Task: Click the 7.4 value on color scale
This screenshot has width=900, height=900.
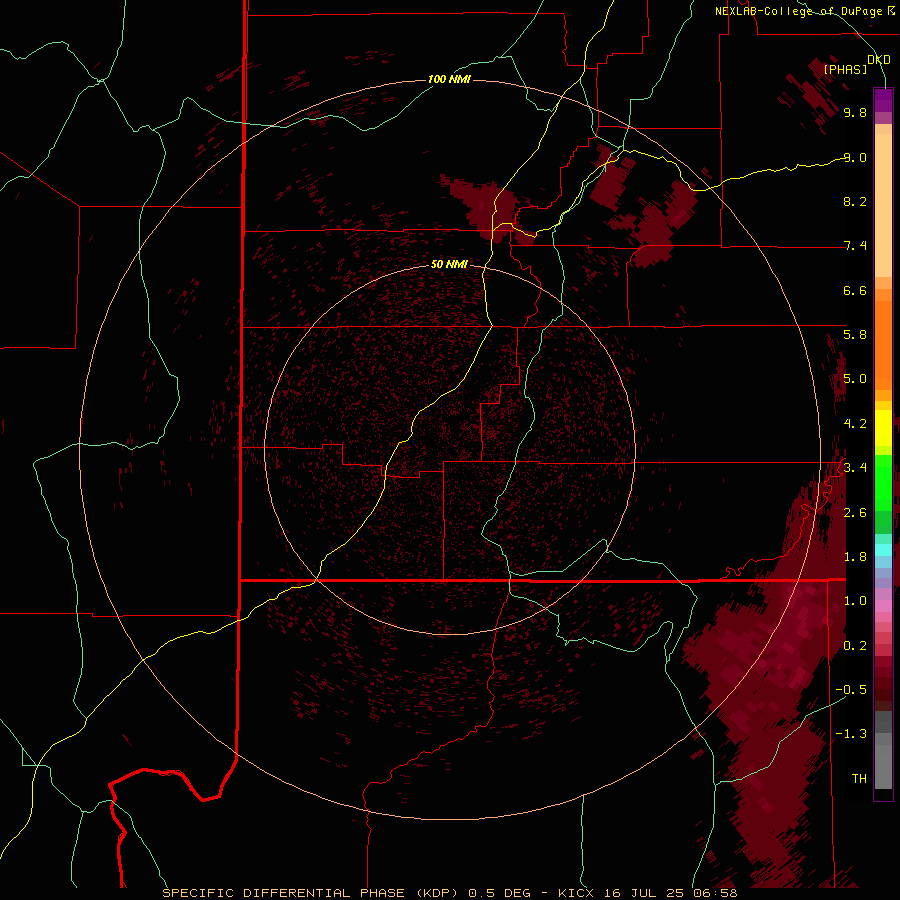Action: [855, 246]
